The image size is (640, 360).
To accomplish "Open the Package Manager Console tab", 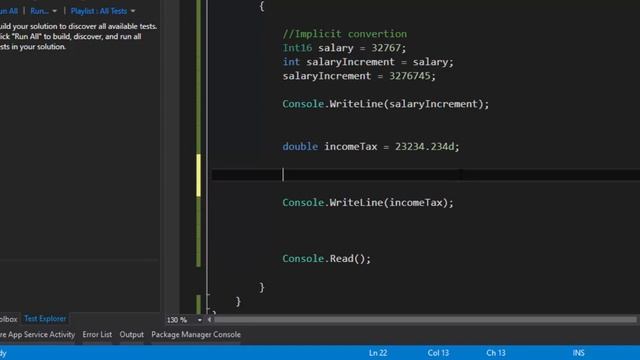I will pyautogui.click(x=196, y=335).
